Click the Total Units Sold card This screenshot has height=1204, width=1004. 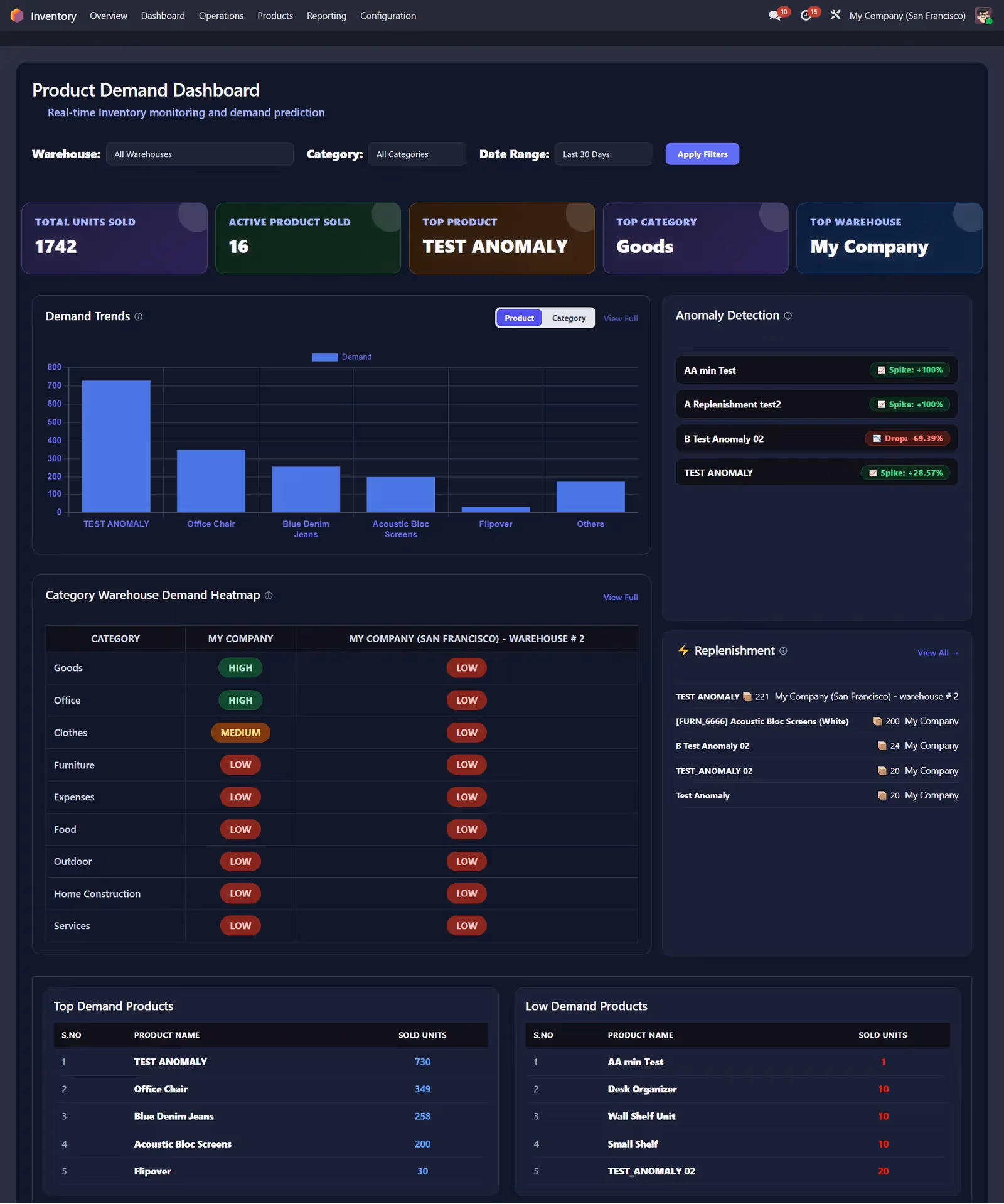tap(114, 238)
